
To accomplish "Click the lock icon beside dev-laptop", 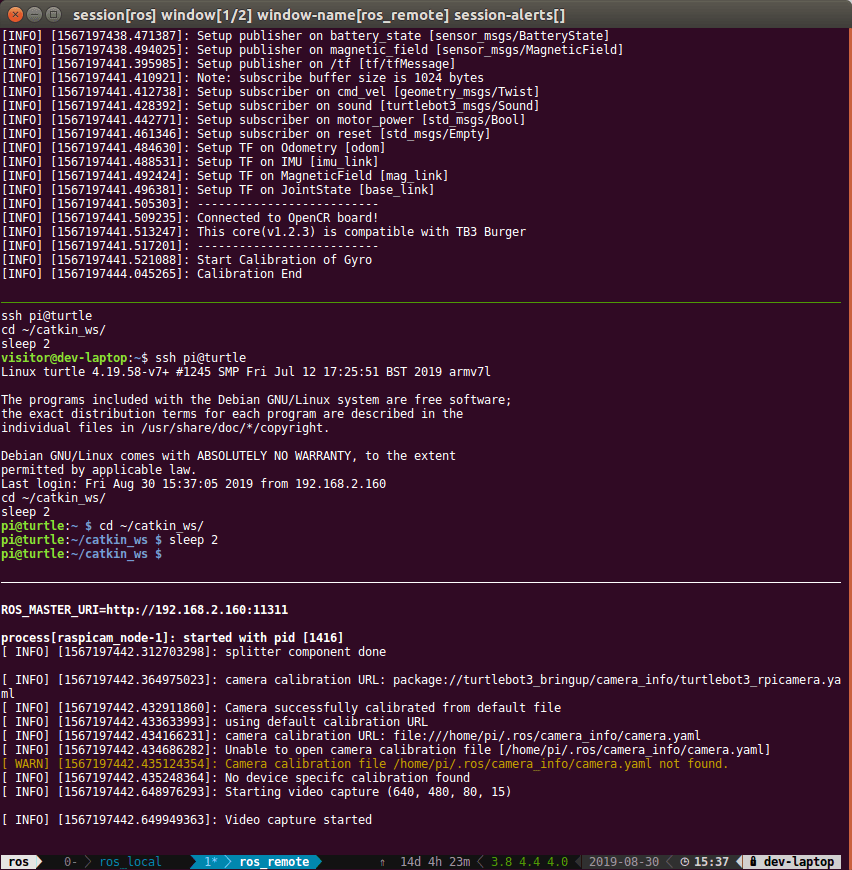I will point(753,862).
